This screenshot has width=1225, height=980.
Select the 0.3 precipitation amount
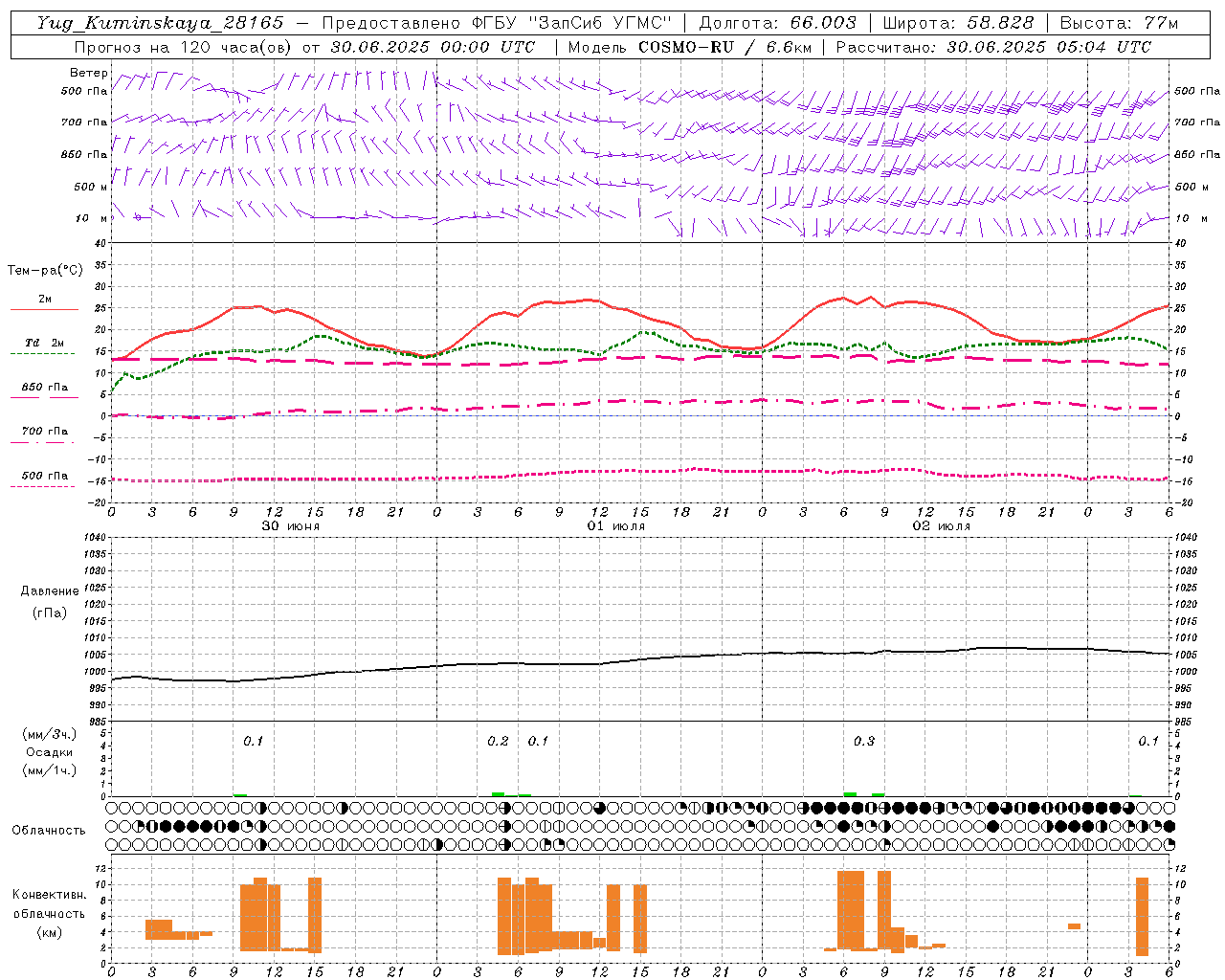[864, 742]
